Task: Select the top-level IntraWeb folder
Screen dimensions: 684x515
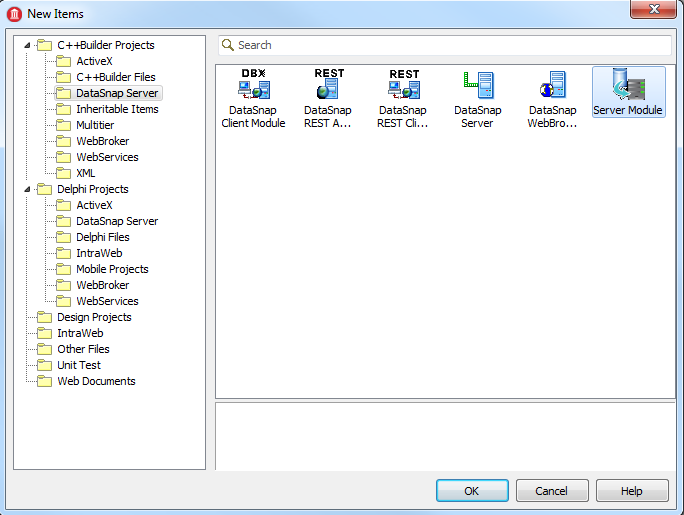Action: 80,333
